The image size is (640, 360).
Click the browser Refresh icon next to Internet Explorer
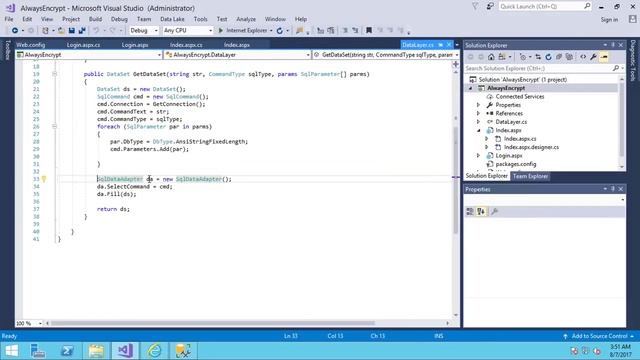click(x=280, y=31)
